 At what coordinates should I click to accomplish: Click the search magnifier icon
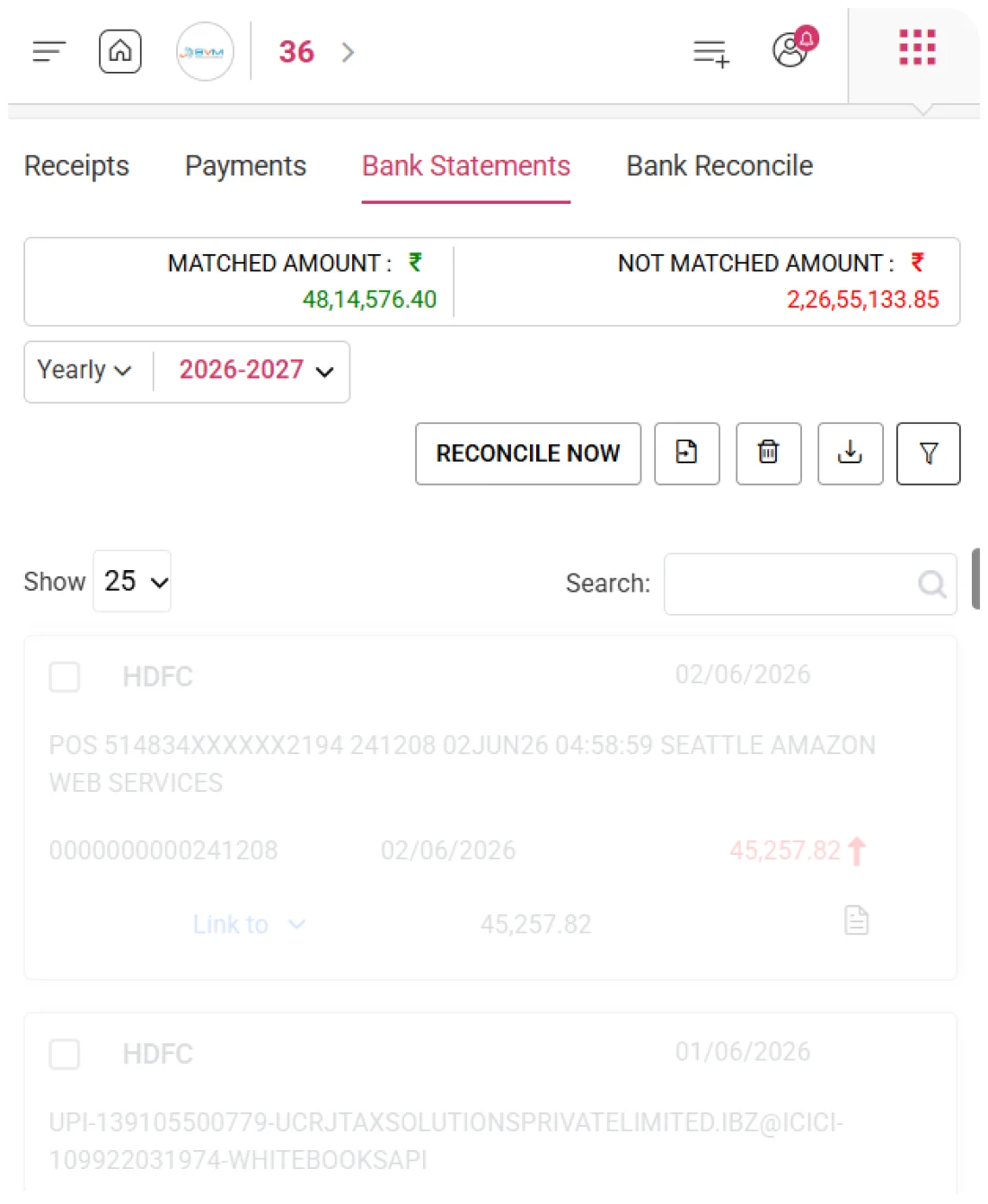[x=932, y=584]
